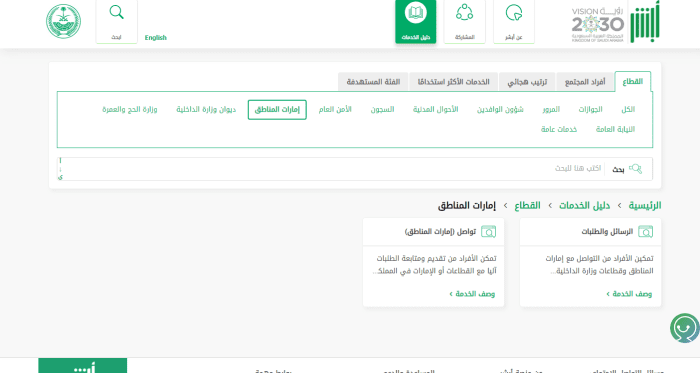Image resolution: width=700 pixels, height=373 pixels.
Task: Open the 'تواصل (إمارات المناطق)' service title
Action: tap(440, 232)
